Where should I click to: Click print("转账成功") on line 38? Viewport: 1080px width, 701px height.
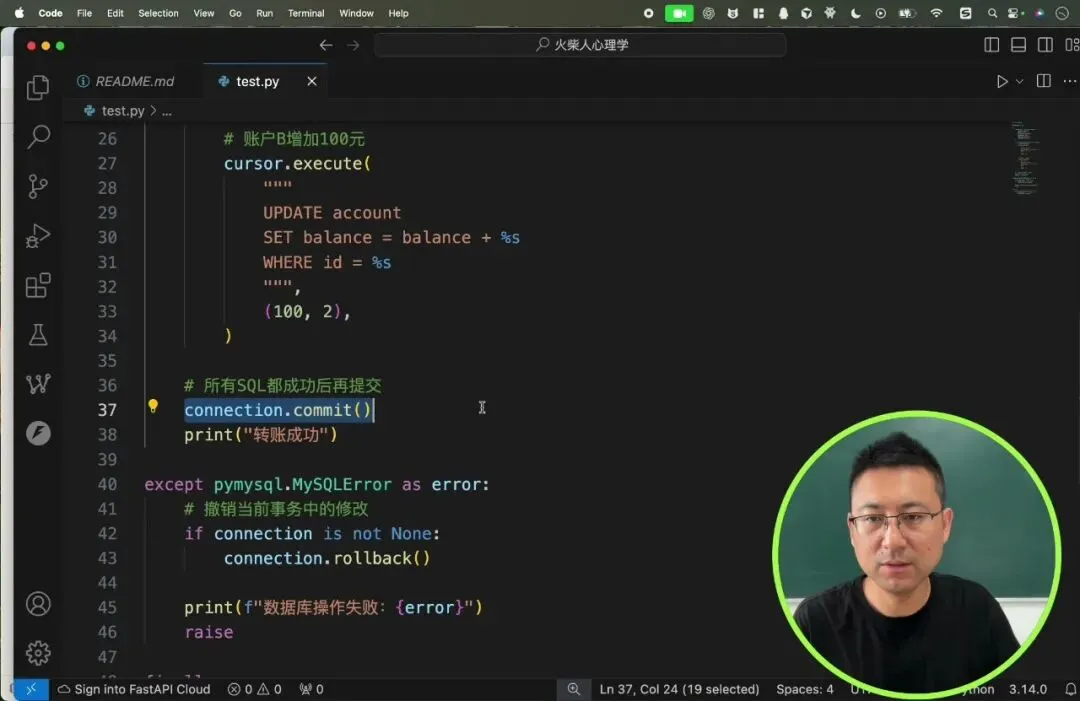pos(260,435)
